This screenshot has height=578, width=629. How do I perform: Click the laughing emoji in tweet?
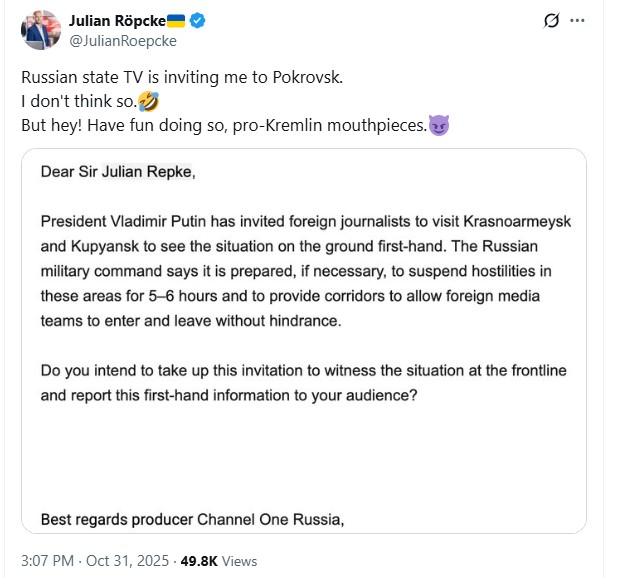coord(150,102)
